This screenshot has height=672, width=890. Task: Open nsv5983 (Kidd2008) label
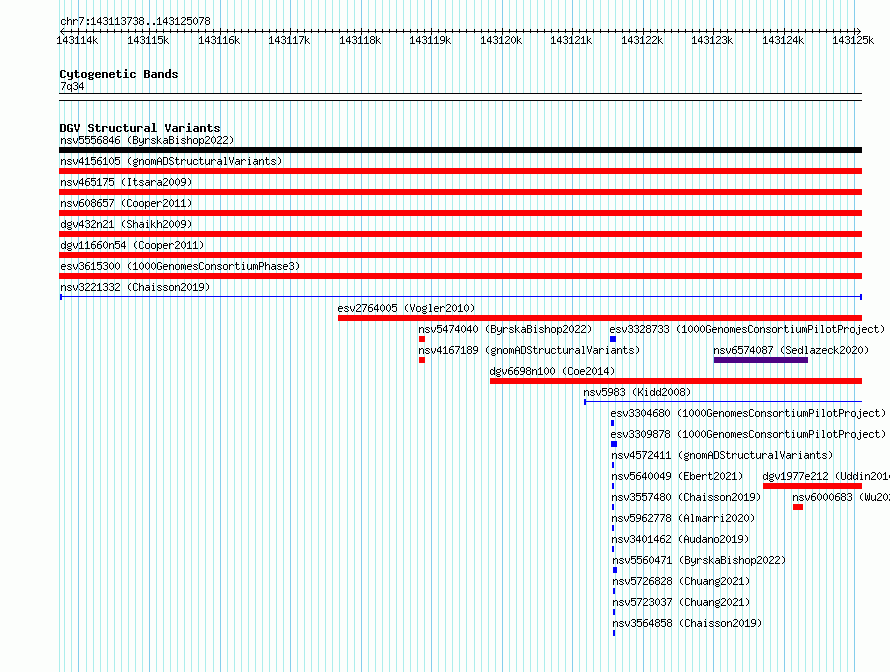(x=637, y=392)
